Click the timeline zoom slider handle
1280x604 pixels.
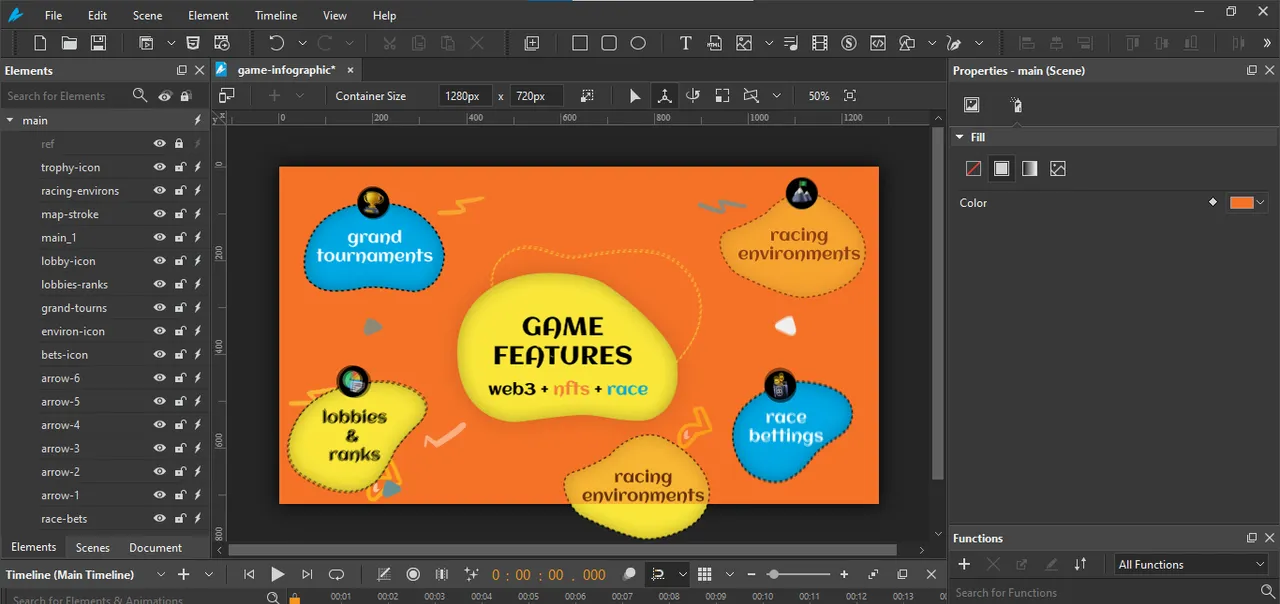click(x=773, y=574)
